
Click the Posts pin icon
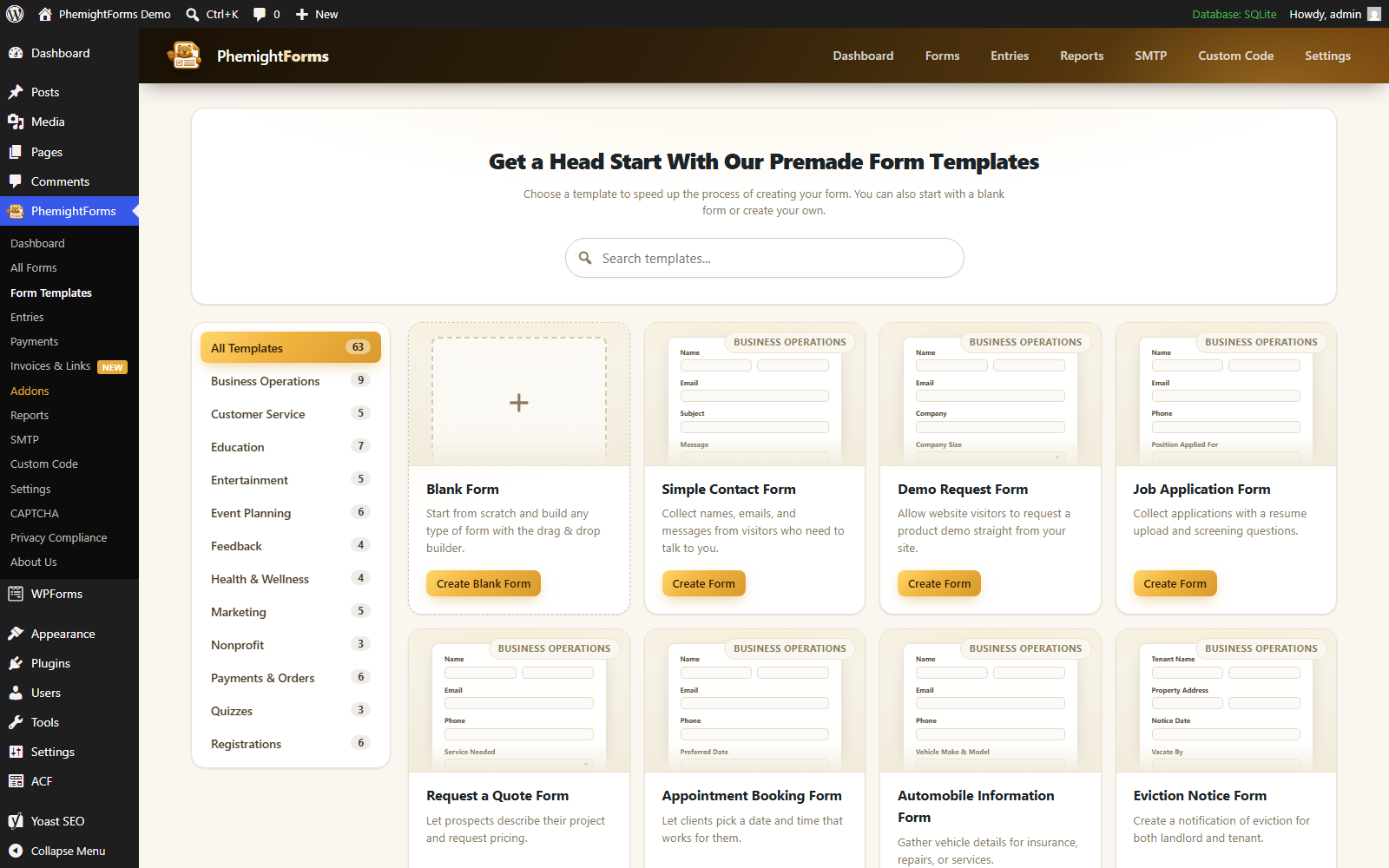(16, 92)
